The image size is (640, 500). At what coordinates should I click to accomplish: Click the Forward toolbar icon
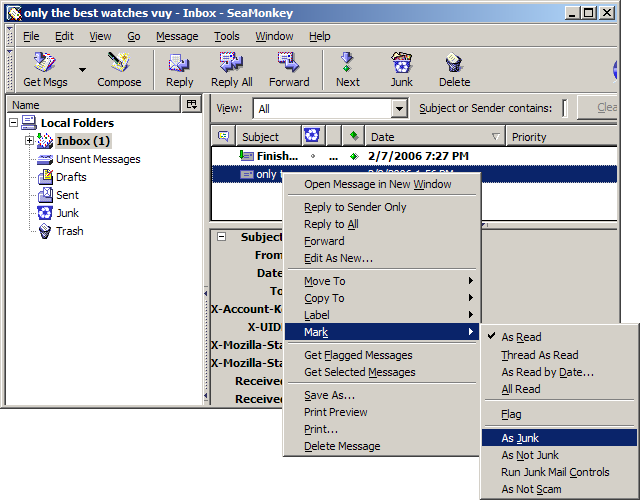(288, 69)
